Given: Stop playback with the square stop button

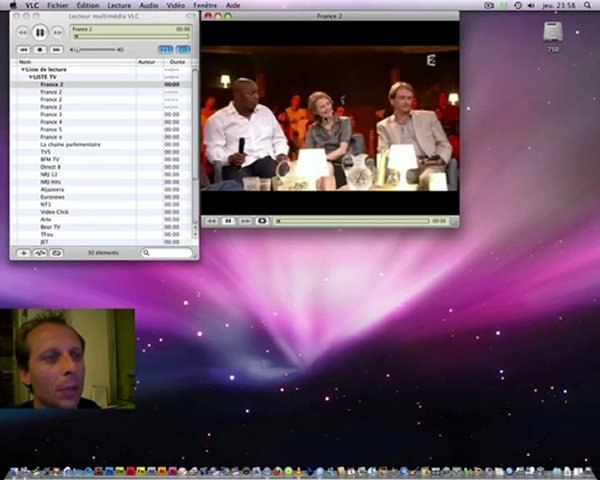Looking at the screenshot, I should click(x=40, y=50).
